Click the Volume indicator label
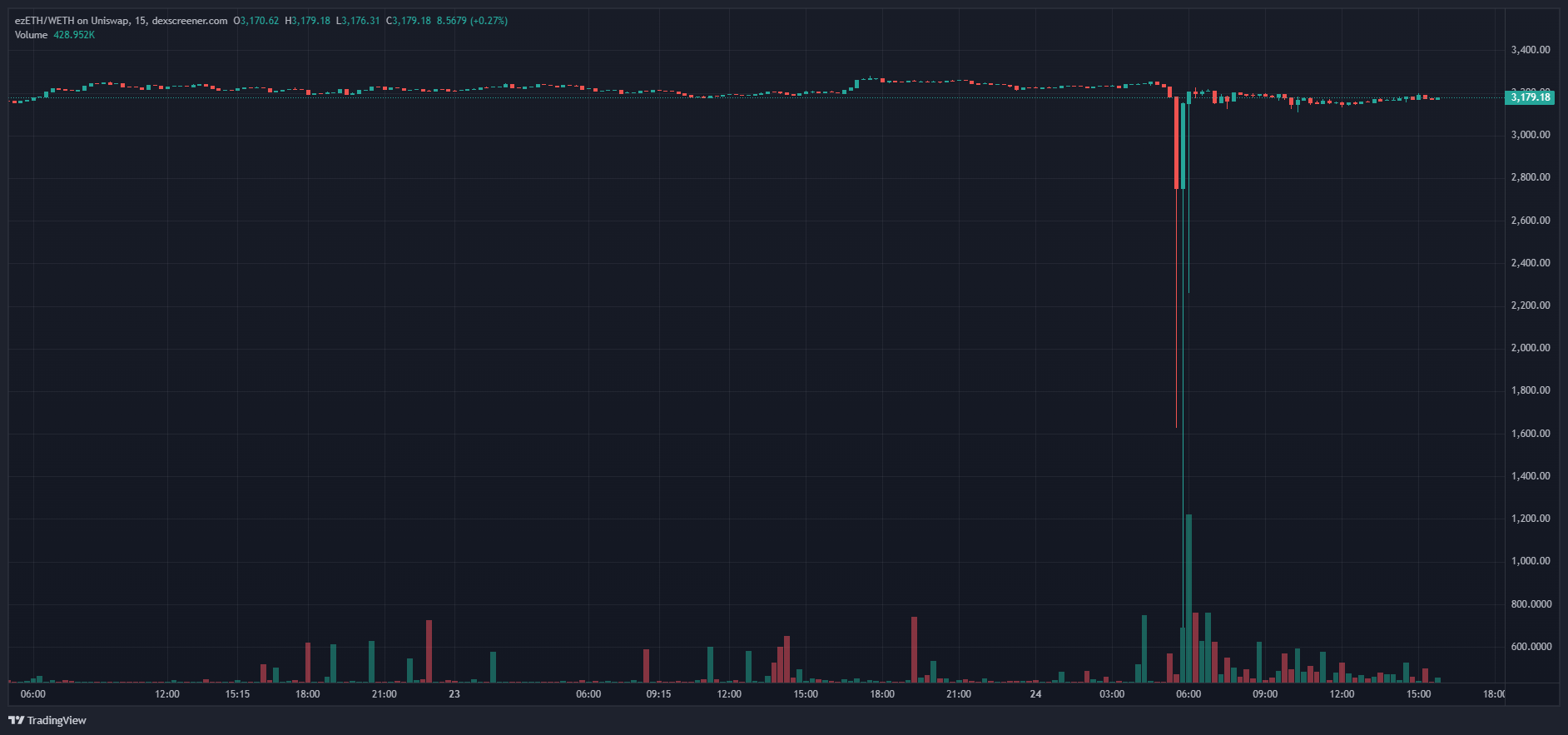The image size is (1568, 735). point(31,35)
